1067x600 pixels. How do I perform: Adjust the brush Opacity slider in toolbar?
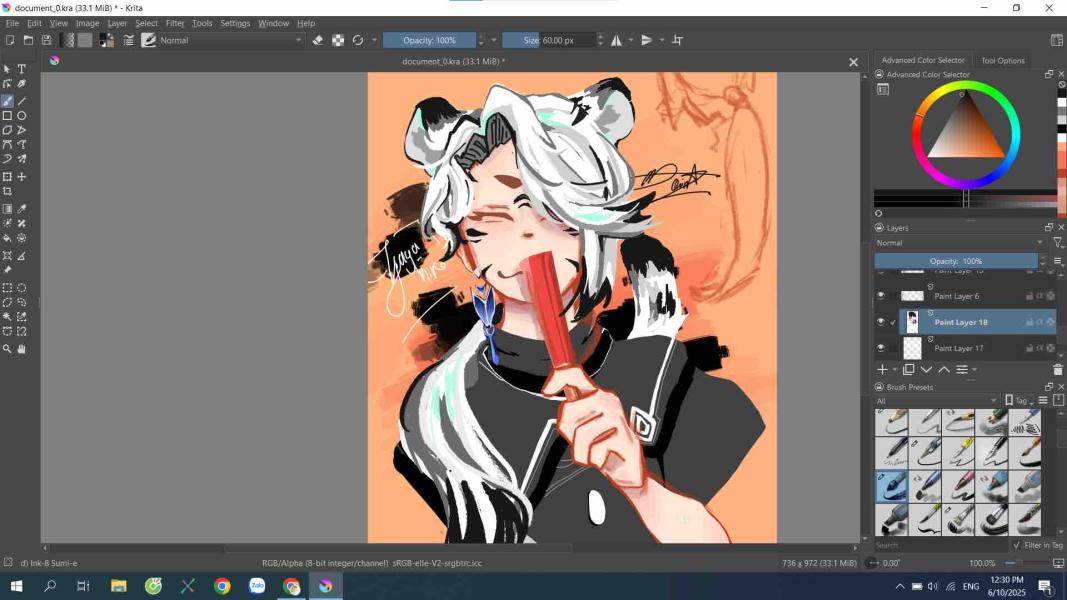click(429, 40)
